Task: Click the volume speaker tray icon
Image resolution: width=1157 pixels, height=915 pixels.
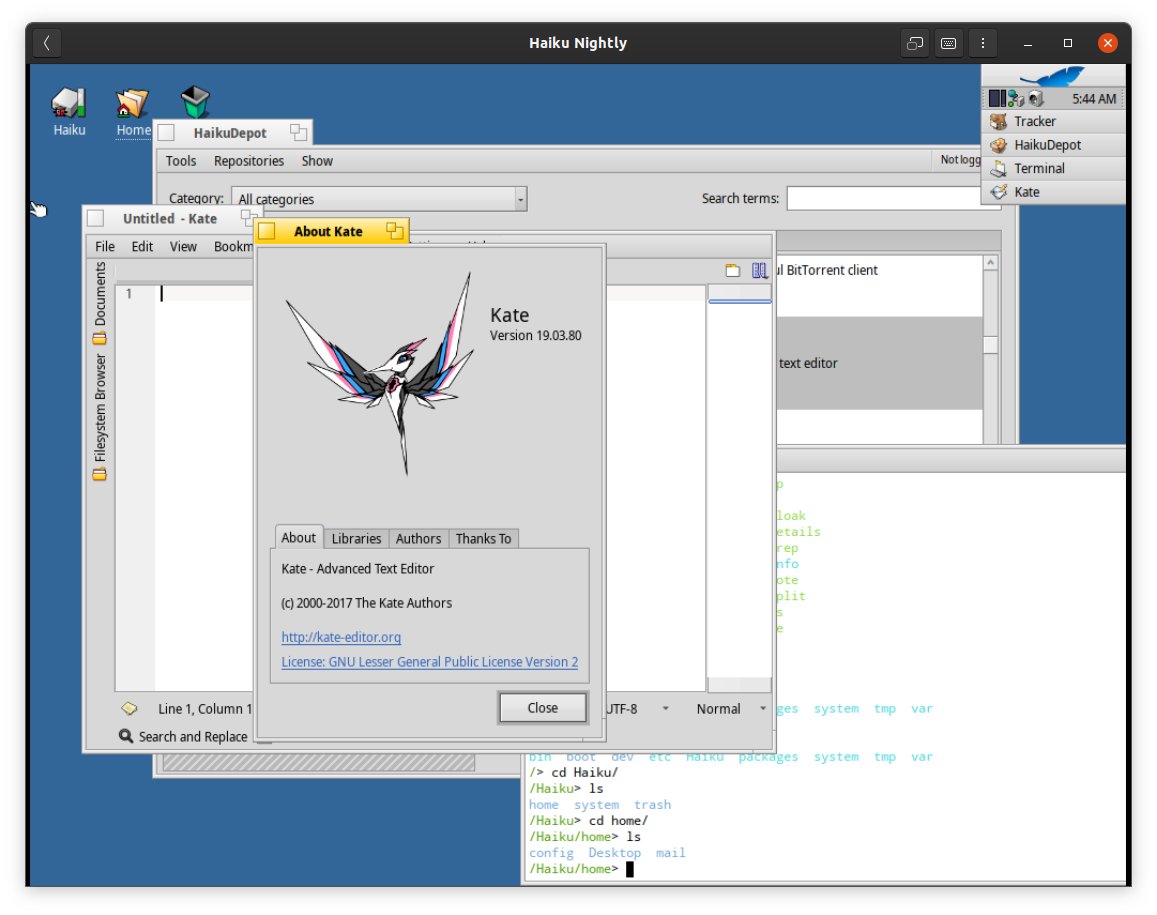Action: point(1035,98)
